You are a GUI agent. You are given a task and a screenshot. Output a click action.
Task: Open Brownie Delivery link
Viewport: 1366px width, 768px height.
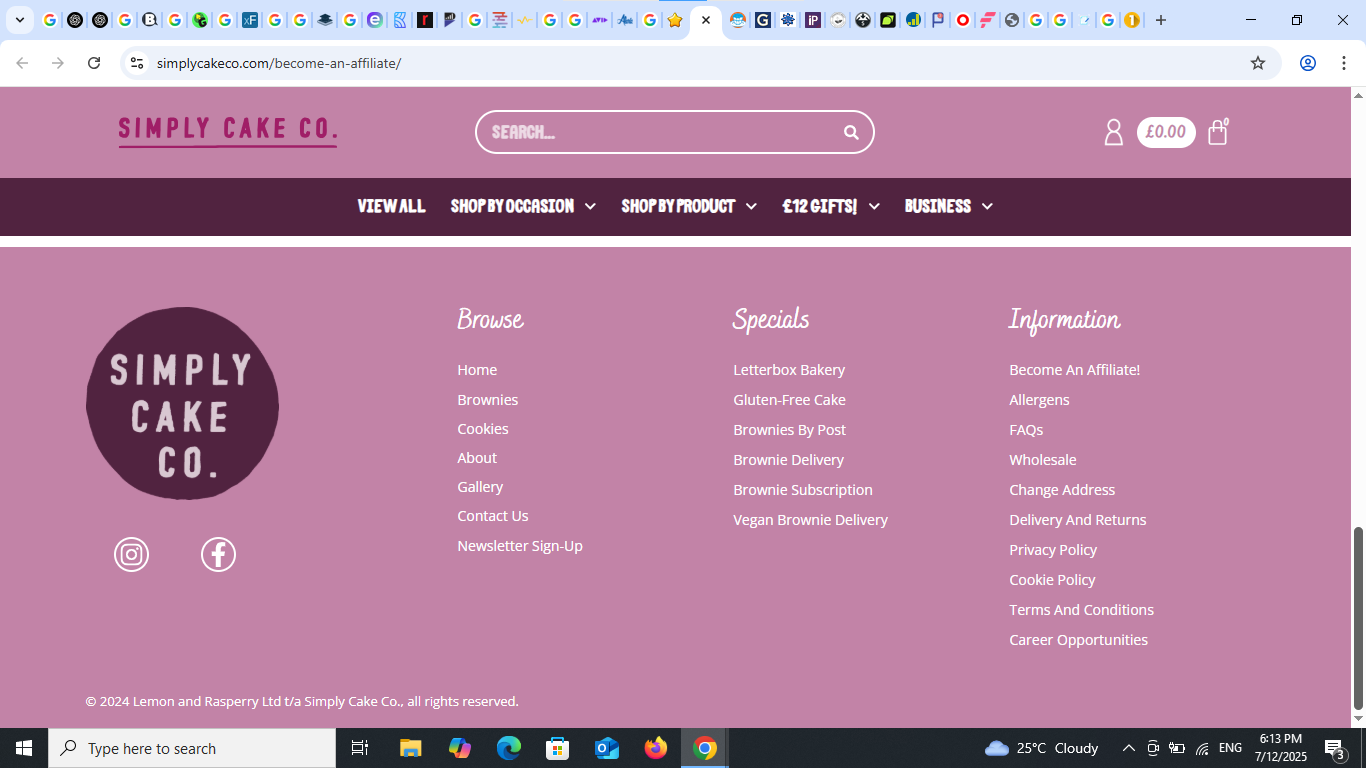789,460
